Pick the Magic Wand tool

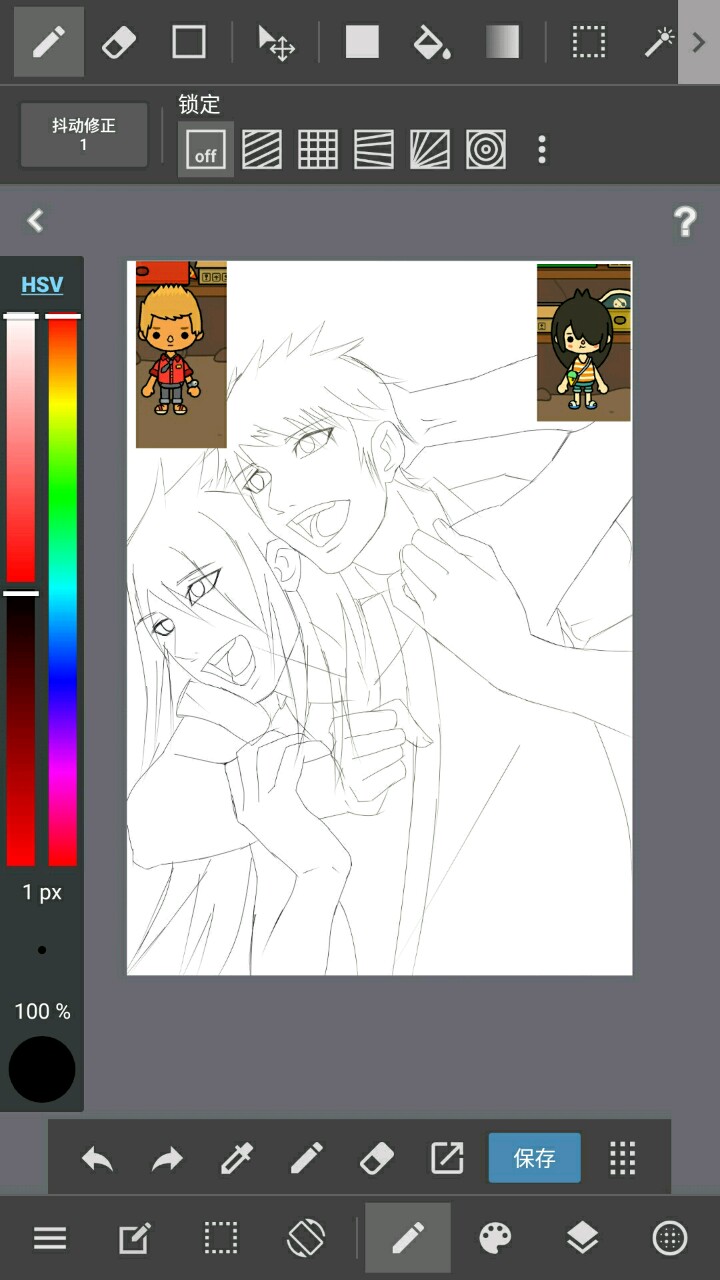657,42
